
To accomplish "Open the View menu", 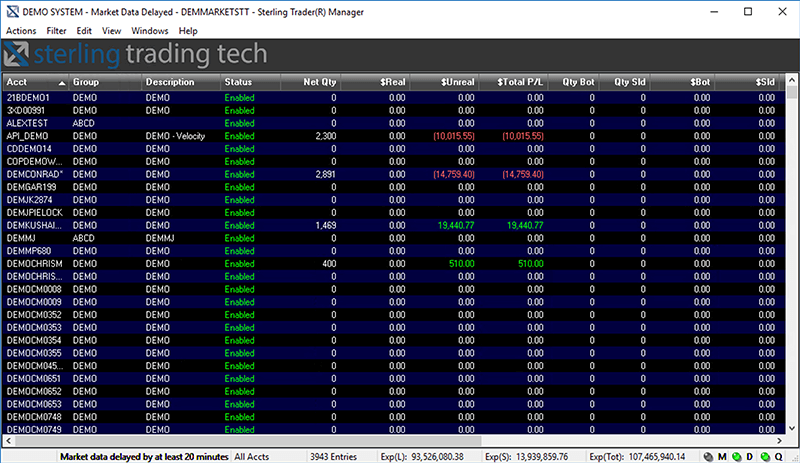I will coord(111,31).
